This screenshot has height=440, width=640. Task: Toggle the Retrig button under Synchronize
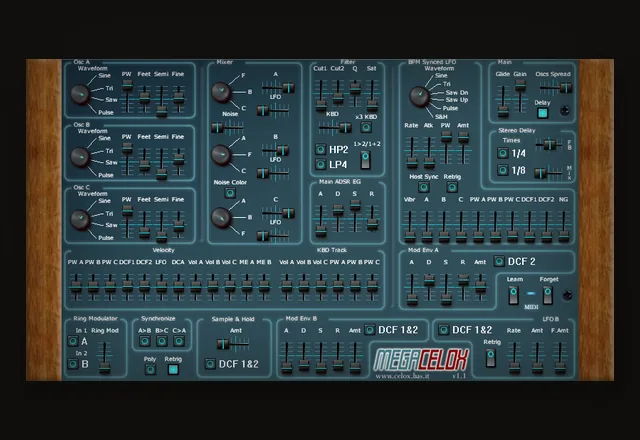pyautogui.click(x=173, y=369)
